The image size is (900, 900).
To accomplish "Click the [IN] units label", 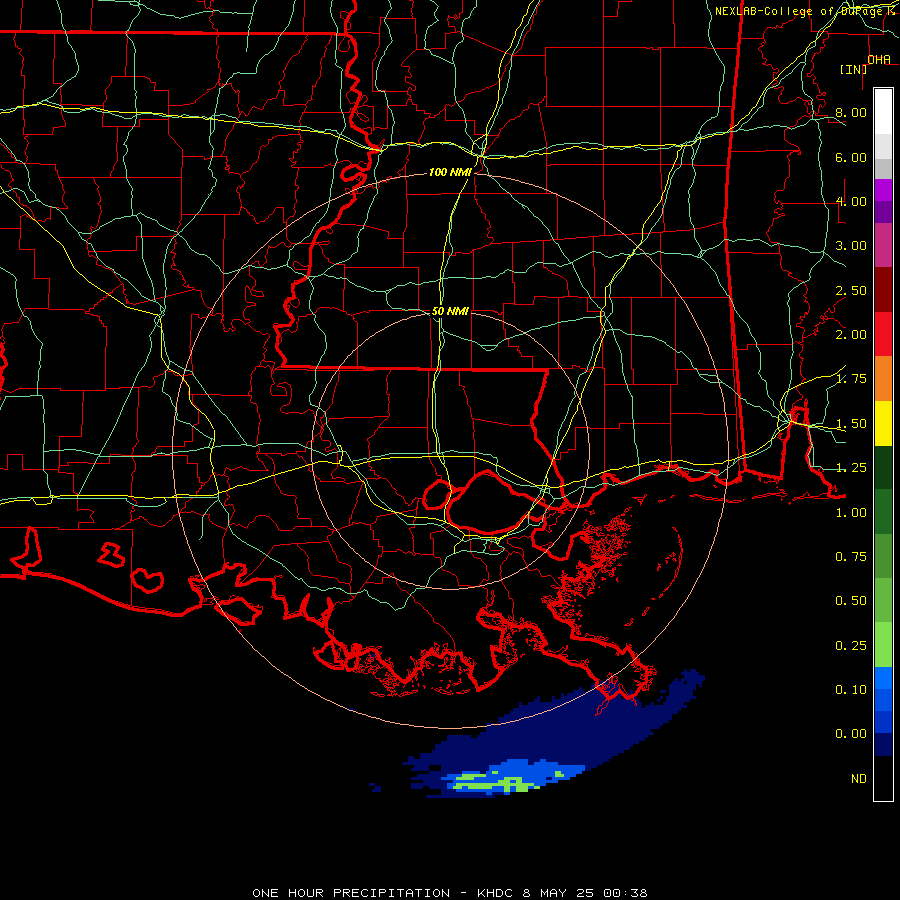I will click(854, 69).
